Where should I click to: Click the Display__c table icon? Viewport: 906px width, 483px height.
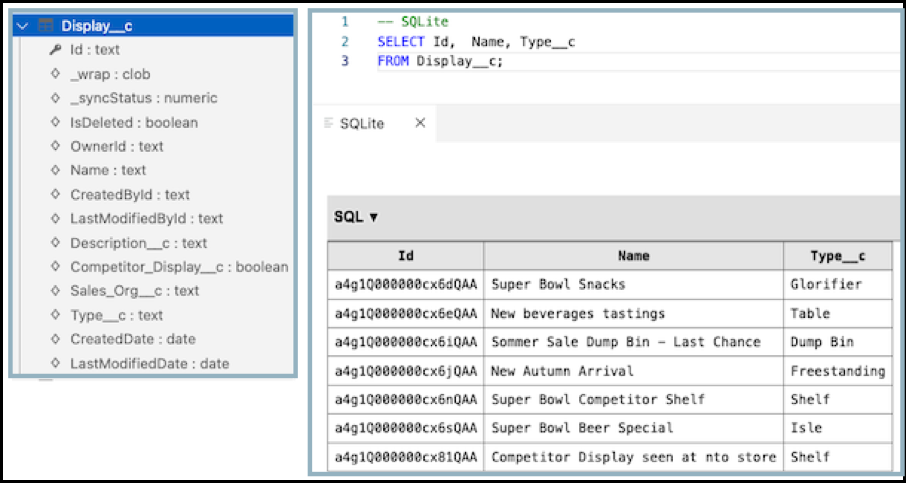pos(46,26)
